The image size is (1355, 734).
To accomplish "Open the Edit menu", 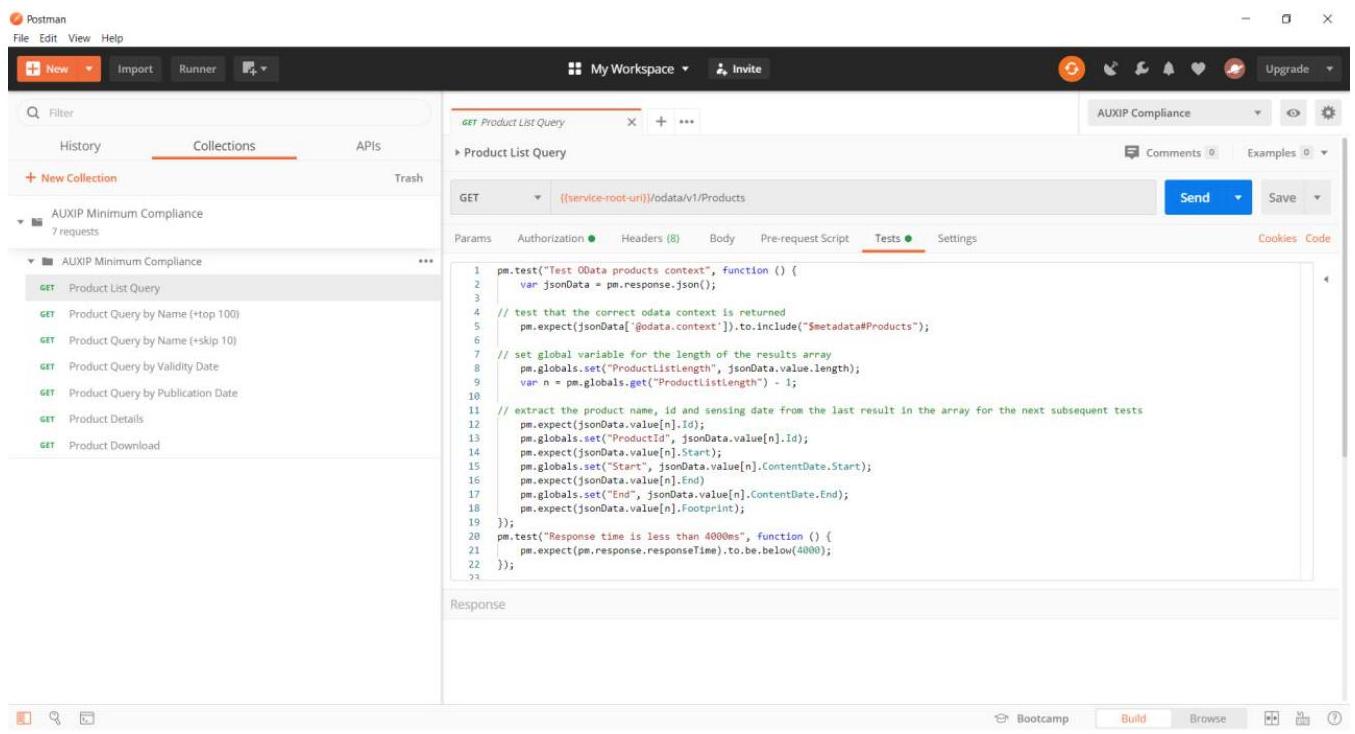I will [x=48, y=38].
